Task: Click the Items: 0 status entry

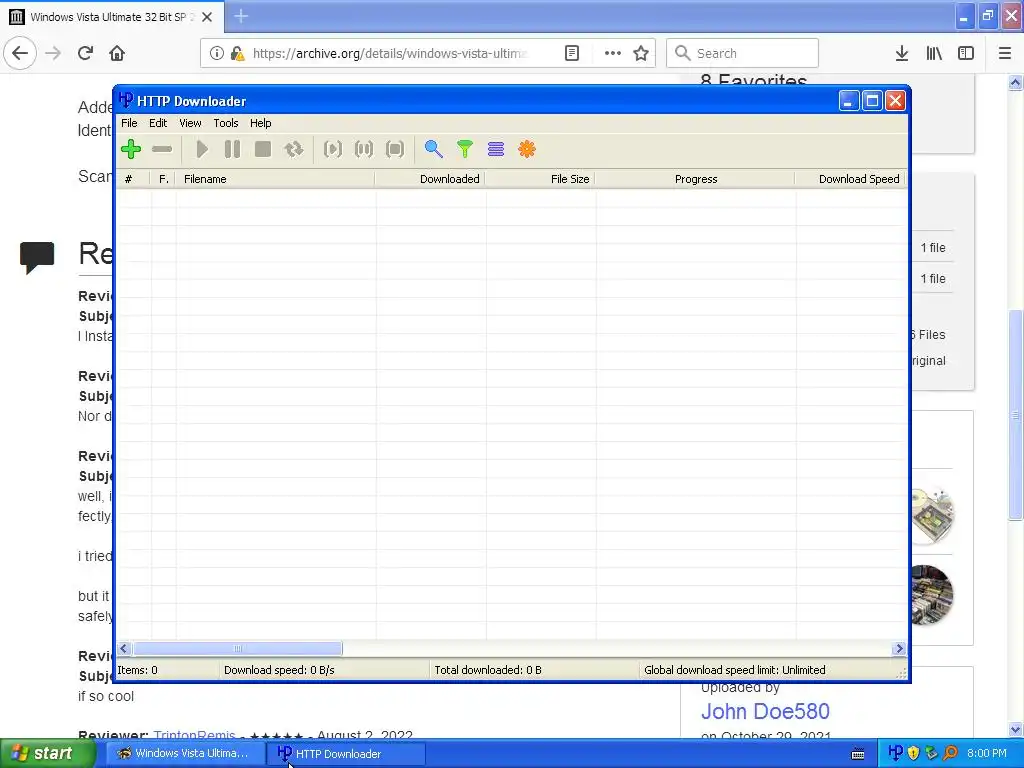Action: pos(137,670)
